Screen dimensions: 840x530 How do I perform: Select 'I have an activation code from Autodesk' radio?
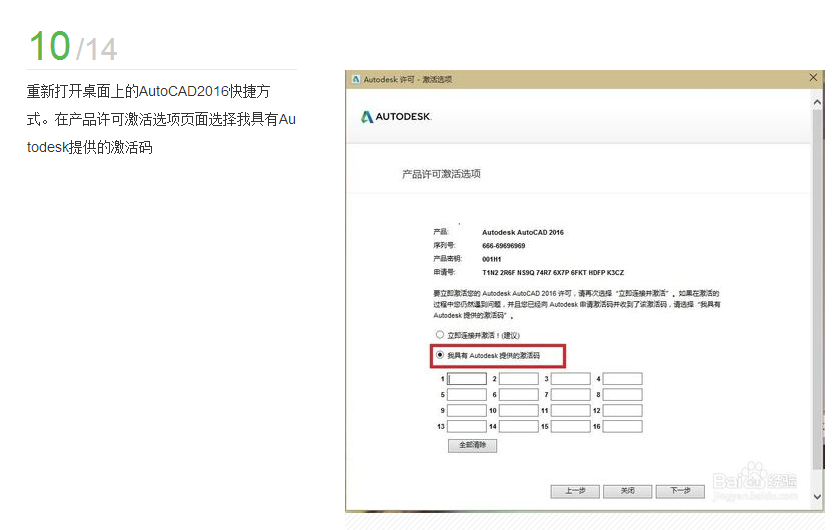pyautogui.click(x=440, y=355)
